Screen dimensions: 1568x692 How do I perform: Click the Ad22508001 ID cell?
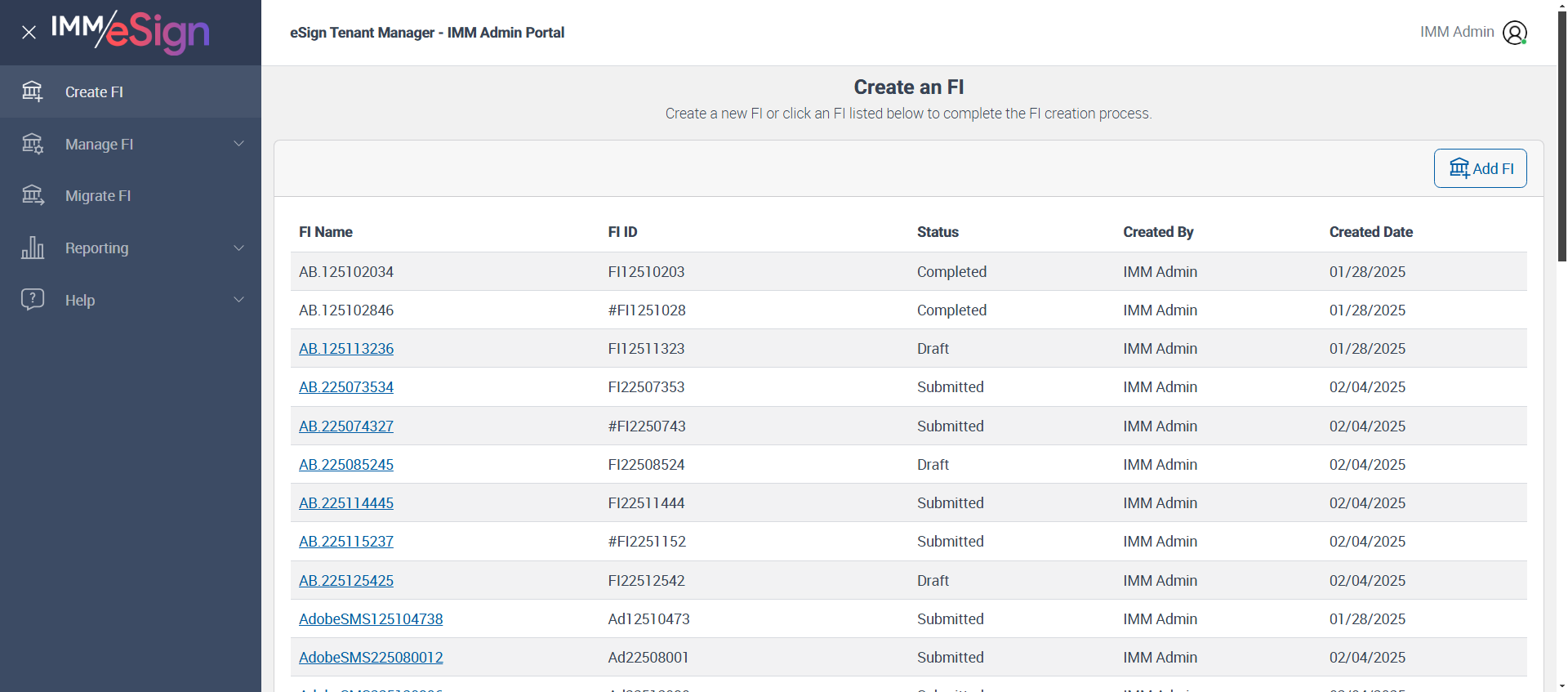tap(648, 658)
